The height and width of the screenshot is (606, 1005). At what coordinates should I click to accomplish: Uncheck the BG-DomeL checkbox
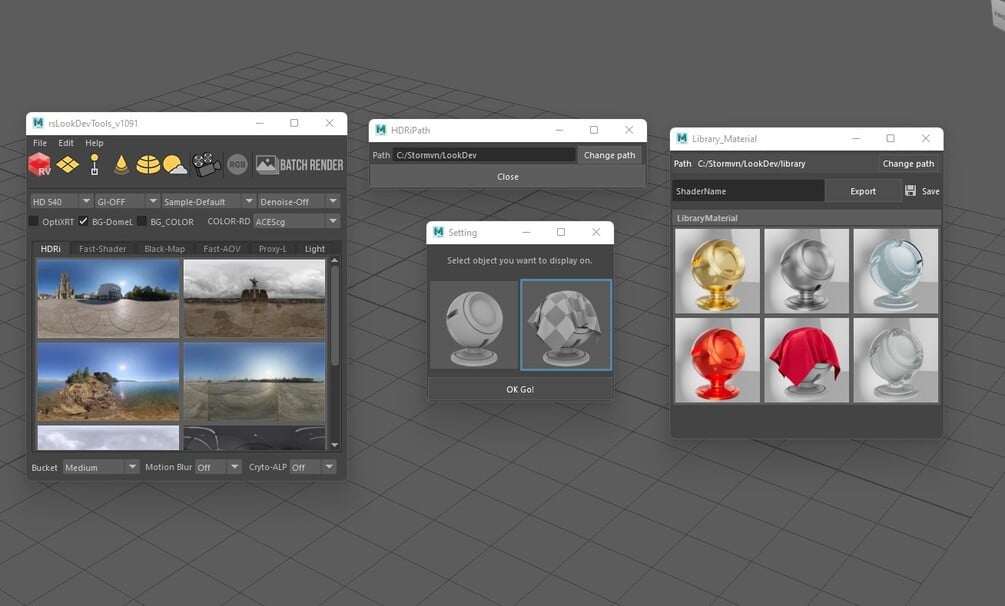point(83,221)
